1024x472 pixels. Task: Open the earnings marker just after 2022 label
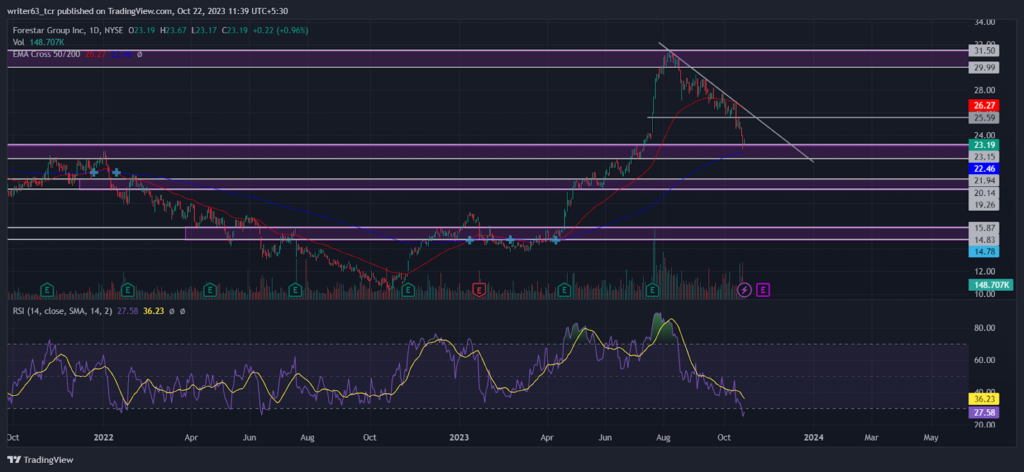pyautogui.click(x=128, y=288)
